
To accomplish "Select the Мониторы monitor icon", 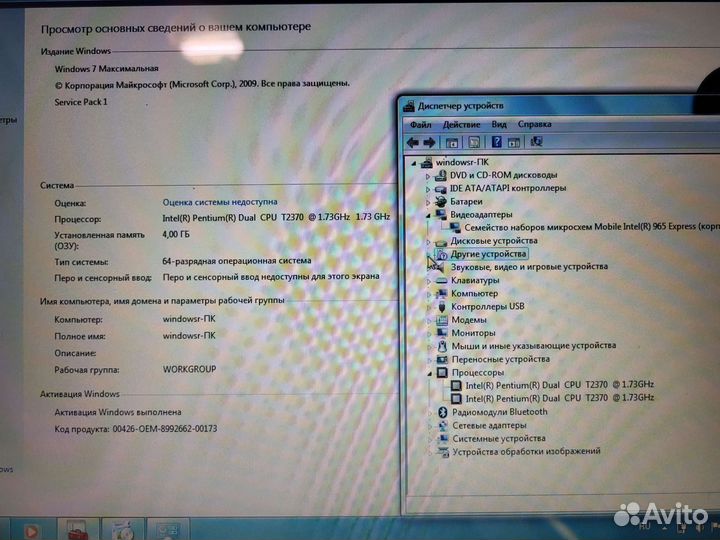I will point(442,333).
